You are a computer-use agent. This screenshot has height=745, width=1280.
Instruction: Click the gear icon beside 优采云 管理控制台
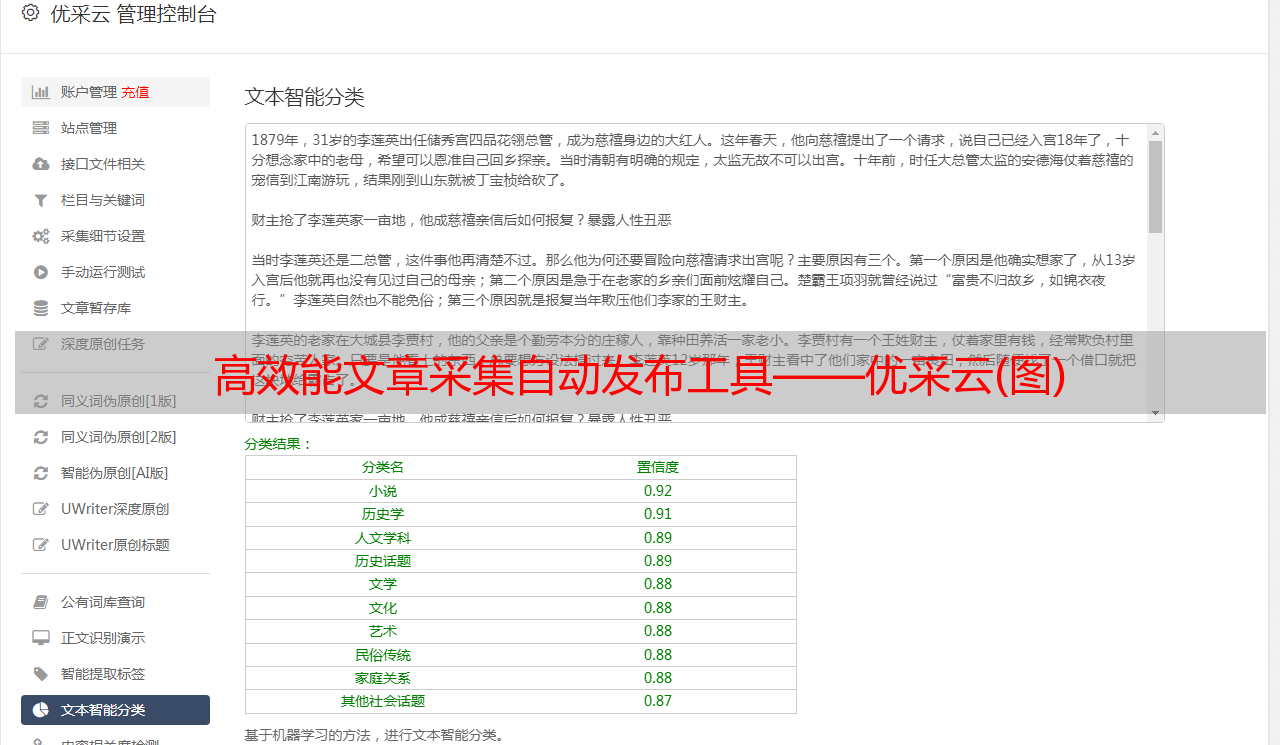click(x=30, y=13)
